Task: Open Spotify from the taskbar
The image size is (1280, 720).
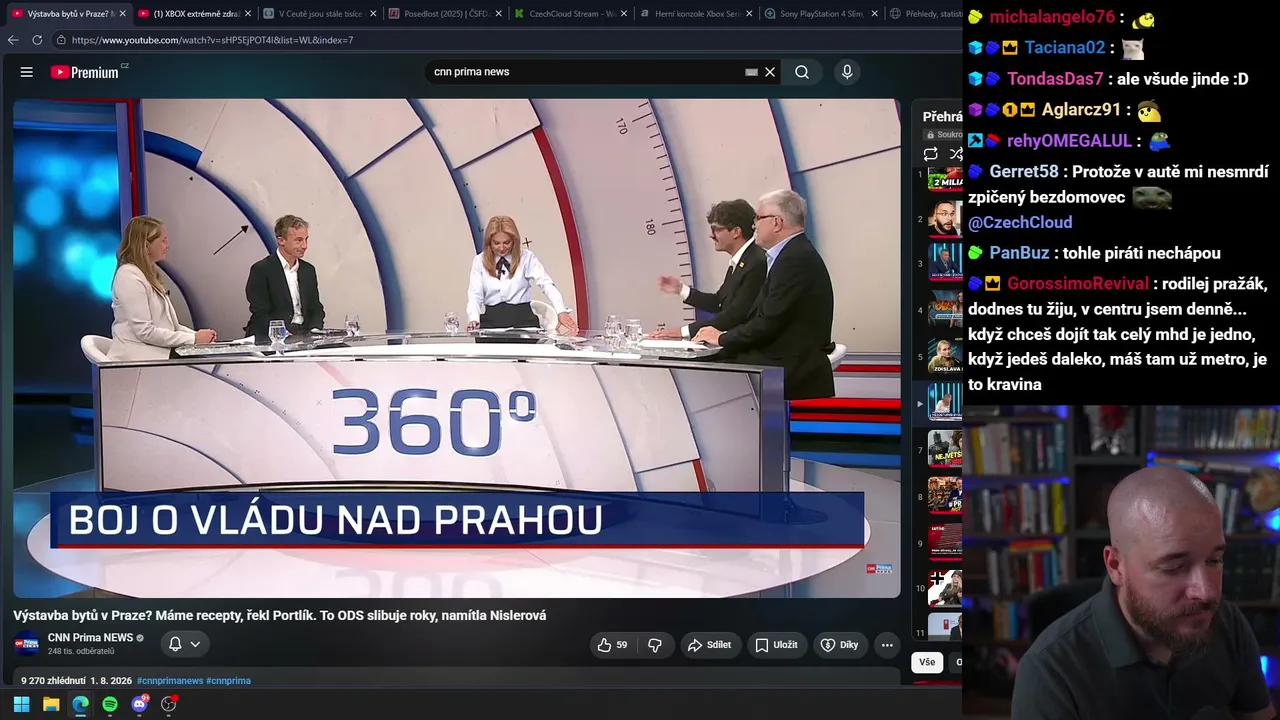Action: [110, 704]
